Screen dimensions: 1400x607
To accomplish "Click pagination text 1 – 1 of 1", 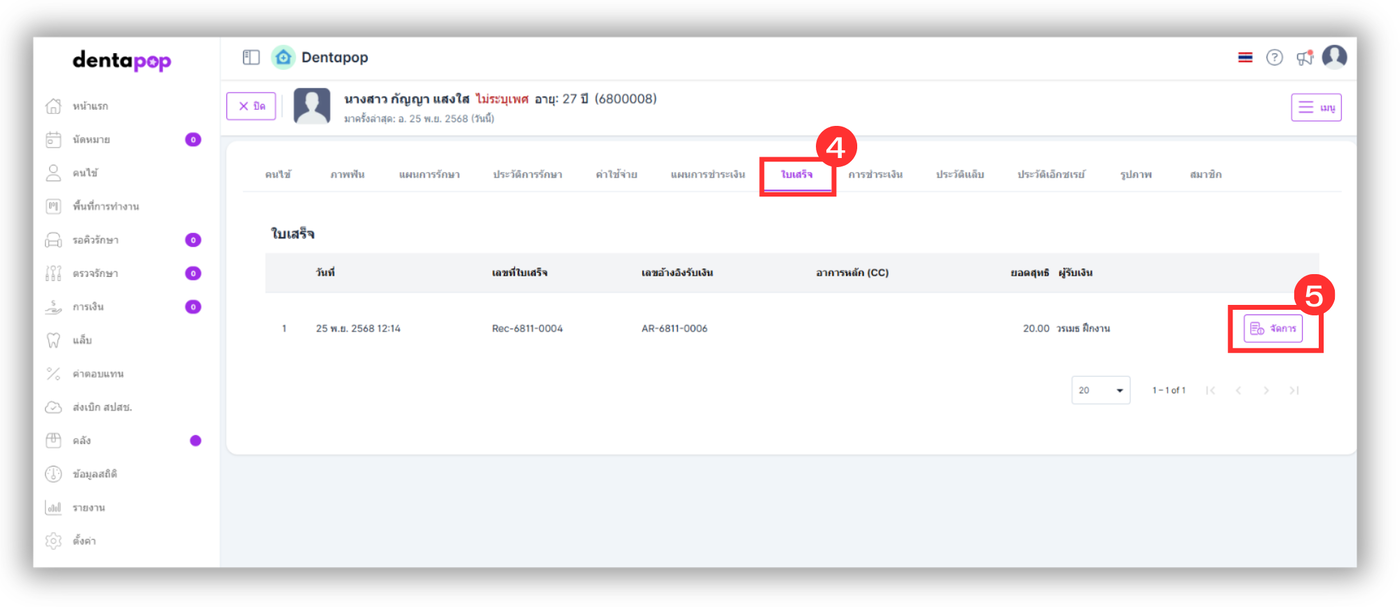I will (1169, 390).
